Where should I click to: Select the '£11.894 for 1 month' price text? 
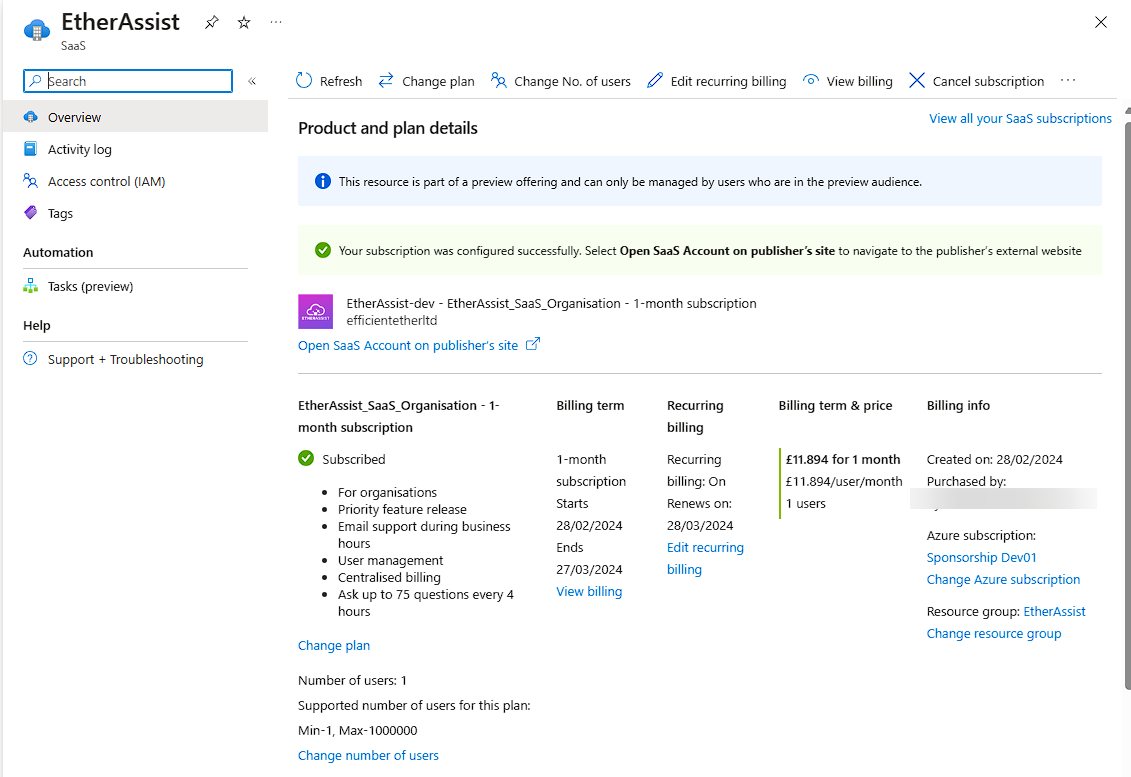coord(843,460)
